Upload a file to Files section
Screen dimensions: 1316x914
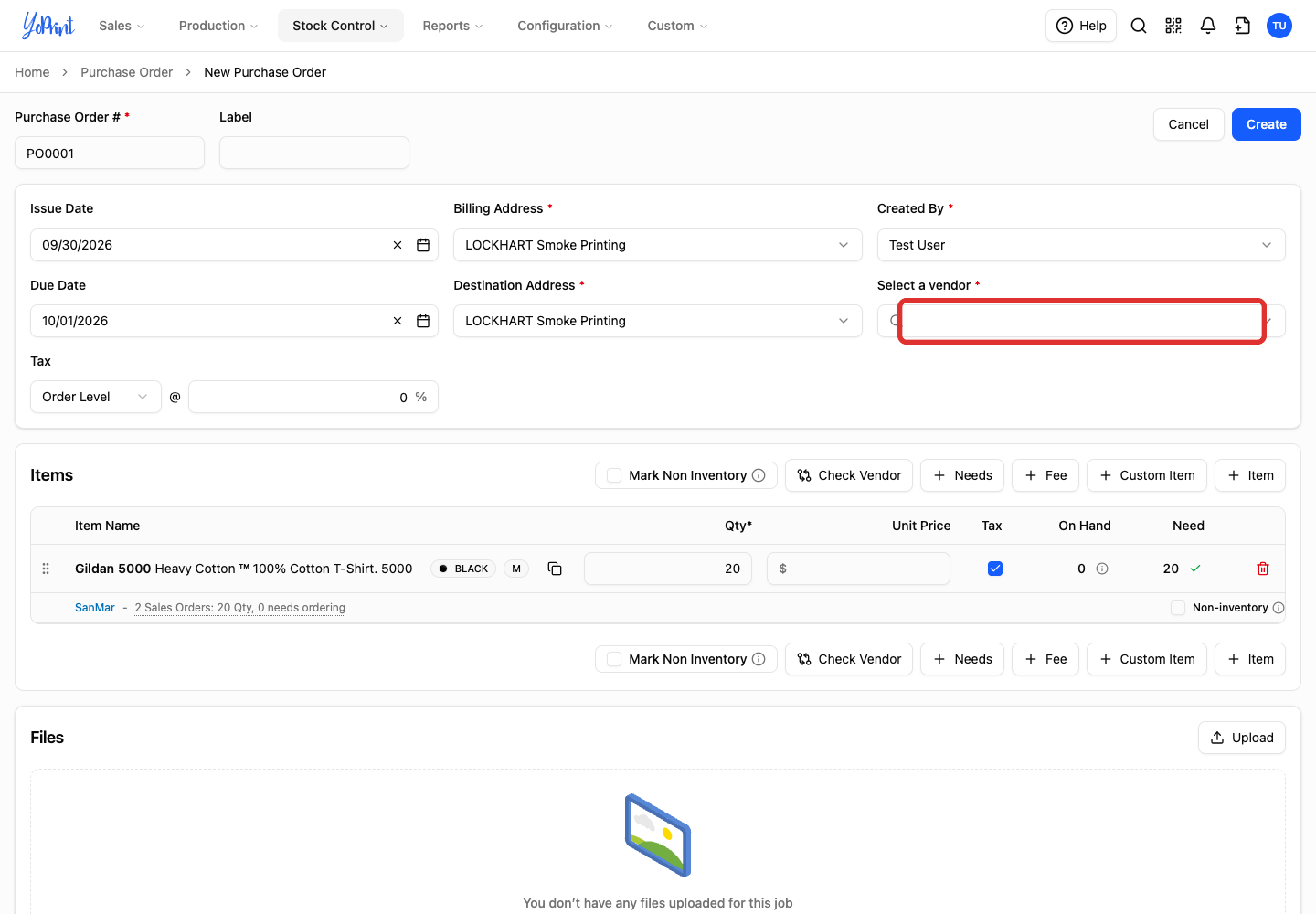click(x=1242, y=738)
